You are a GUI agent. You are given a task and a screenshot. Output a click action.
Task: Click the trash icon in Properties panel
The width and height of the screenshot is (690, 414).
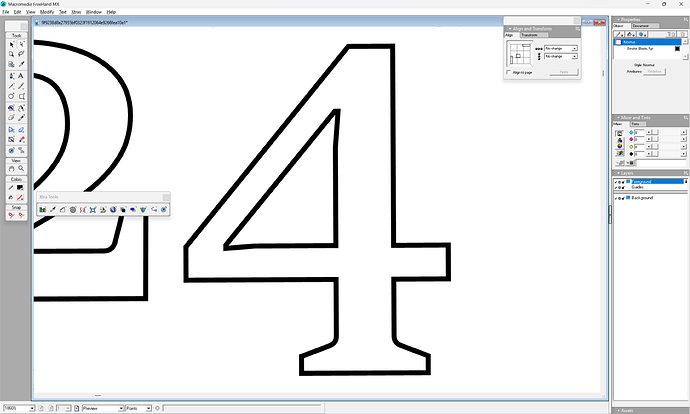(683, 34)
